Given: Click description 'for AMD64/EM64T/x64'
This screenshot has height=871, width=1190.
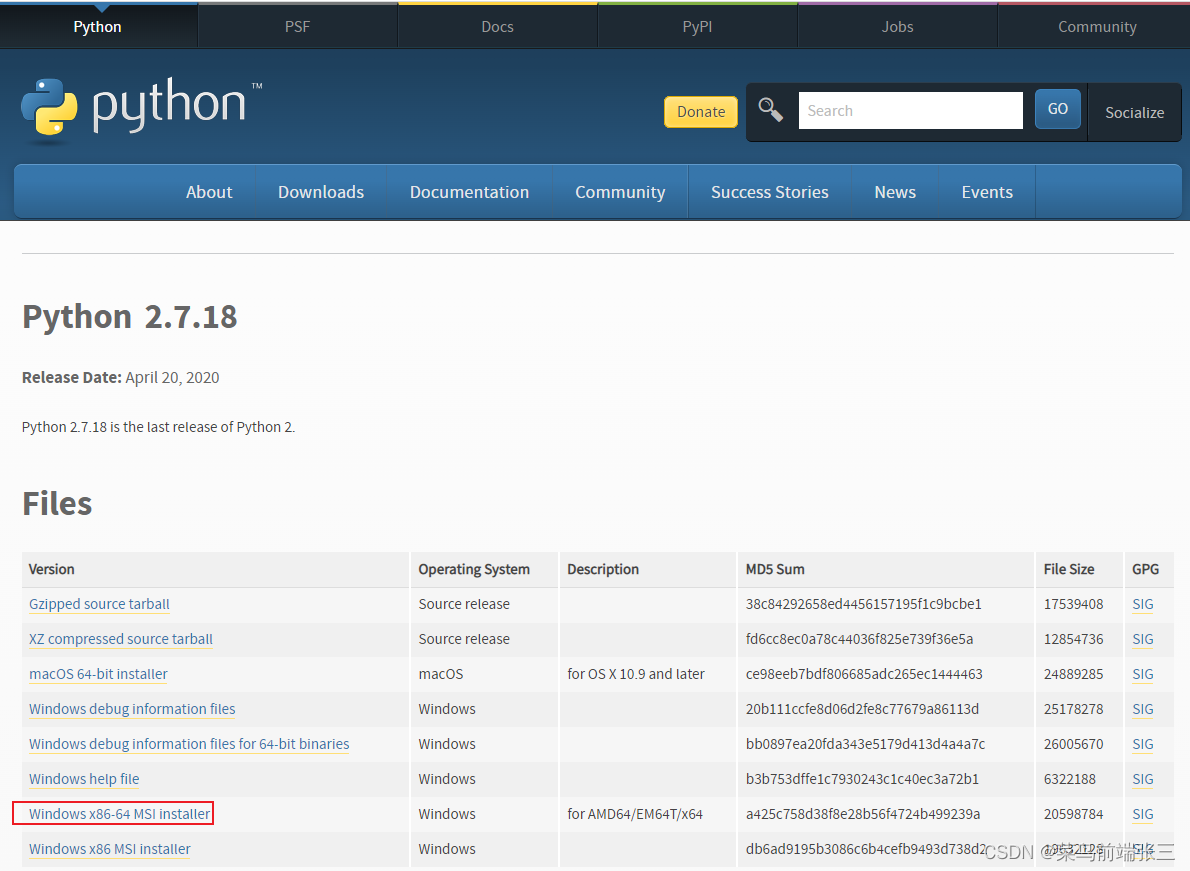Looking at the screenshot, I should pos(634,813).
